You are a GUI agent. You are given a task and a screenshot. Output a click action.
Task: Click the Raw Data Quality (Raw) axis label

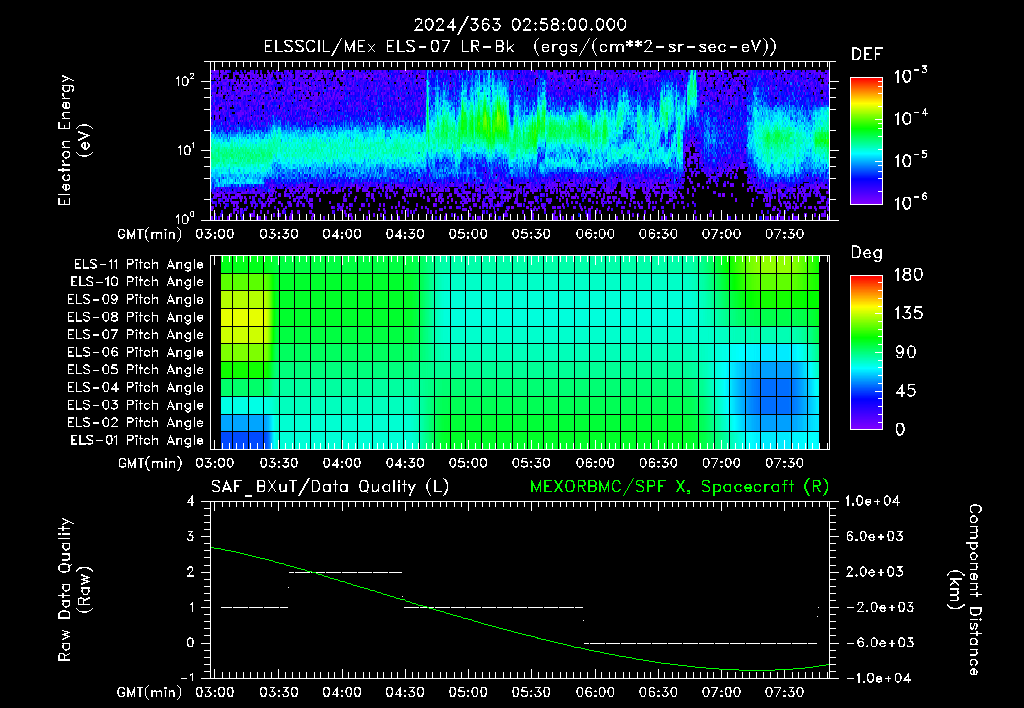click(74, 590)
